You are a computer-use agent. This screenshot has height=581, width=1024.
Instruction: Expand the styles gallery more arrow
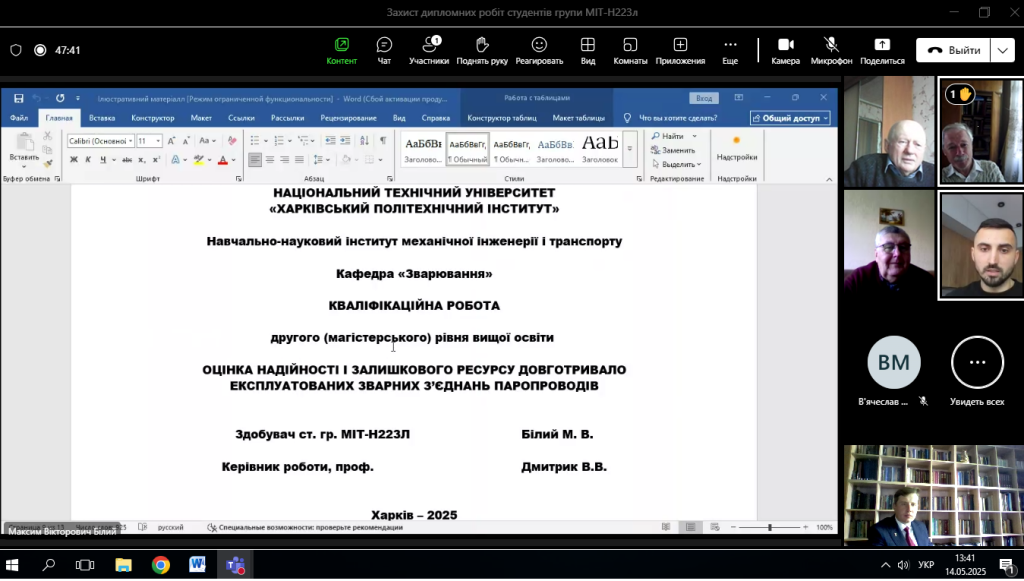pyautogui.click(x=630, y=149)
